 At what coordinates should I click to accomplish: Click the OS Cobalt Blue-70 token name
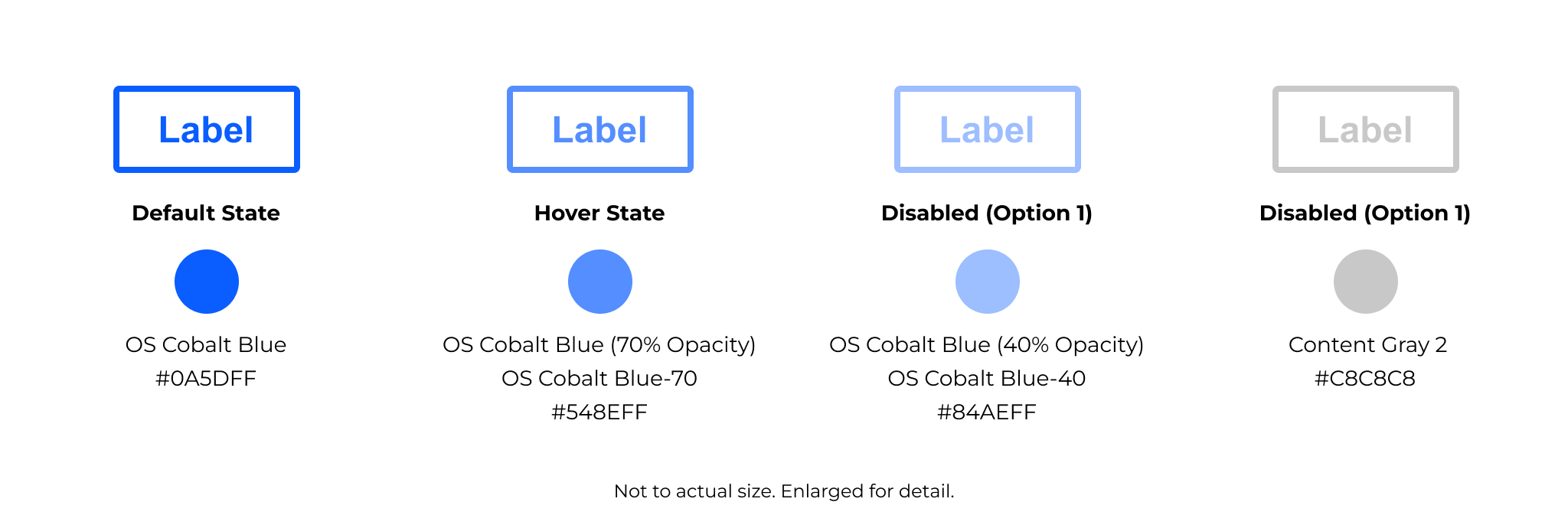[x=599, y=378]
